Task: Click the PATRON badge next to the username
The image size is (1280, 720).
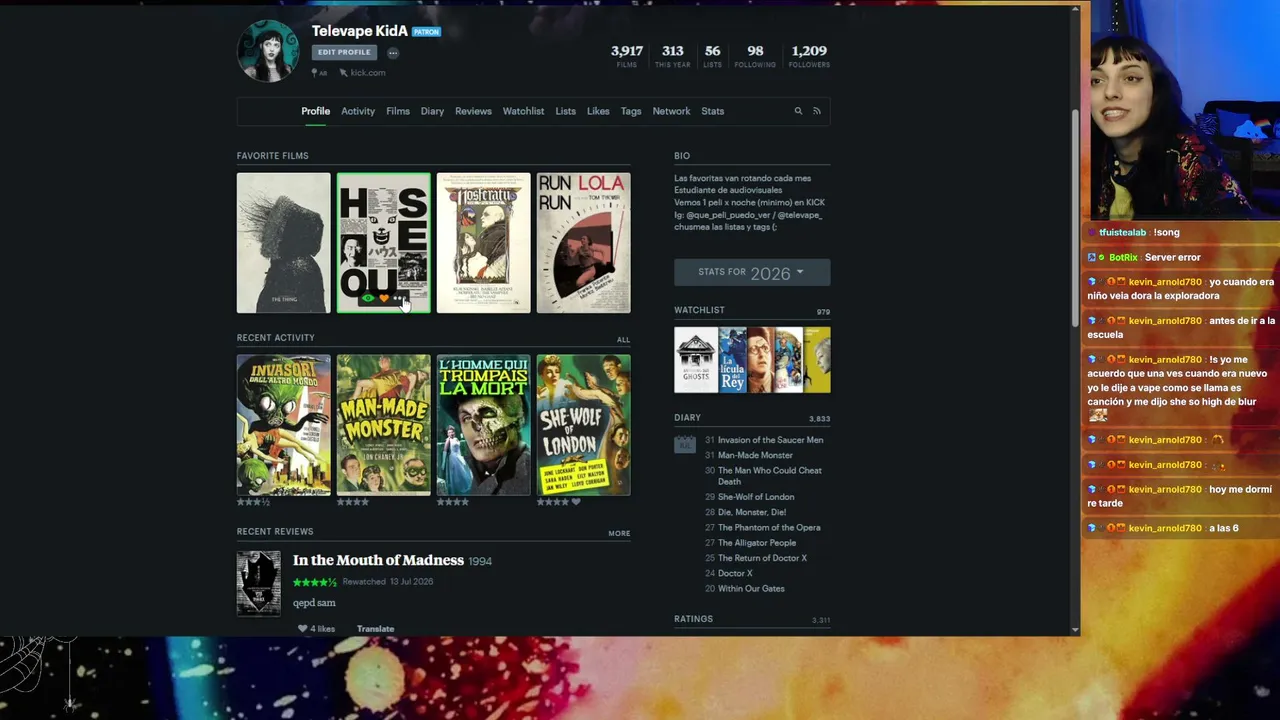Action: (x=426, y=32)
